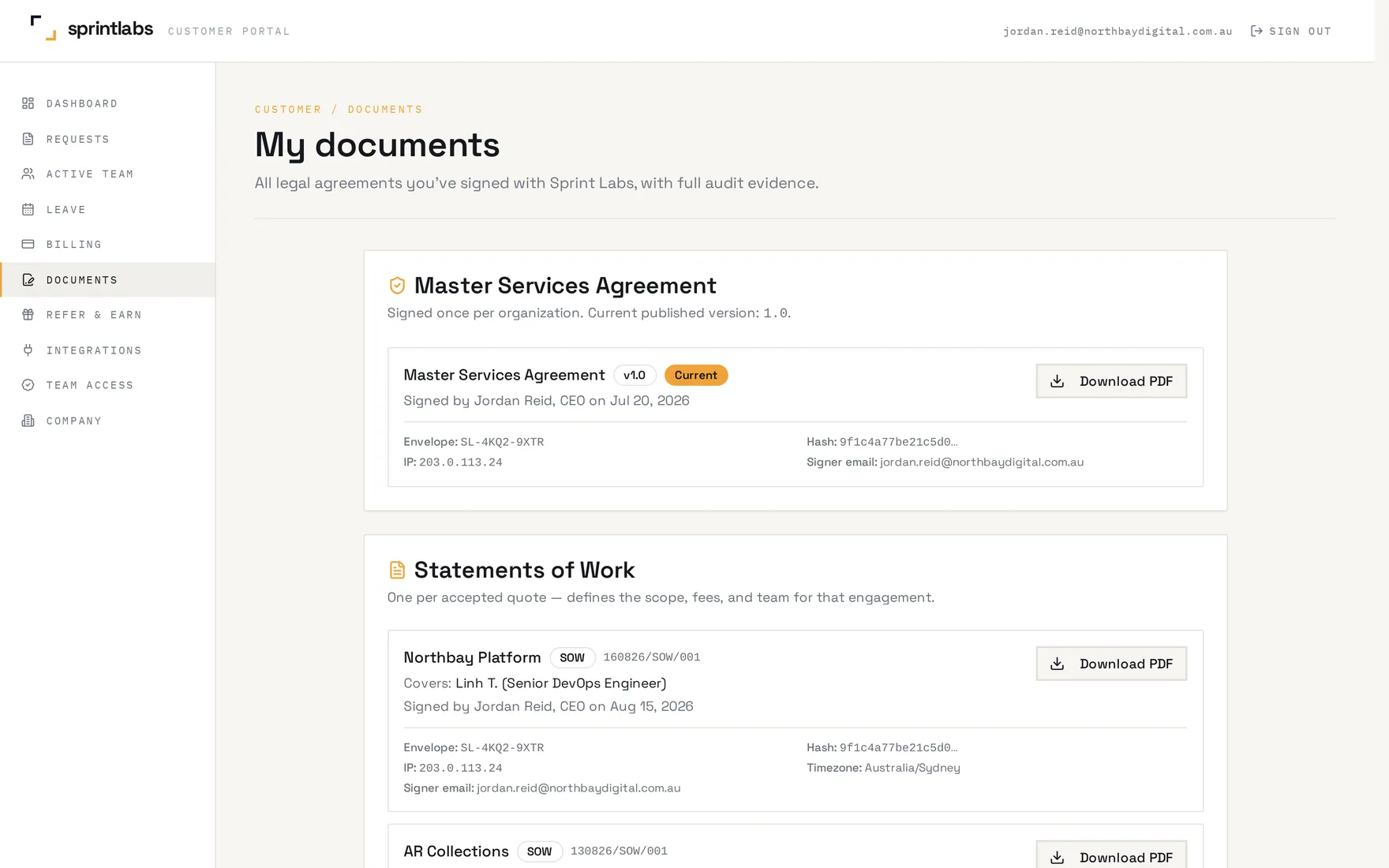This screenshot has width=1389, height=868.
Task: Sign out of the customer portal
Action: [1291, 31]
